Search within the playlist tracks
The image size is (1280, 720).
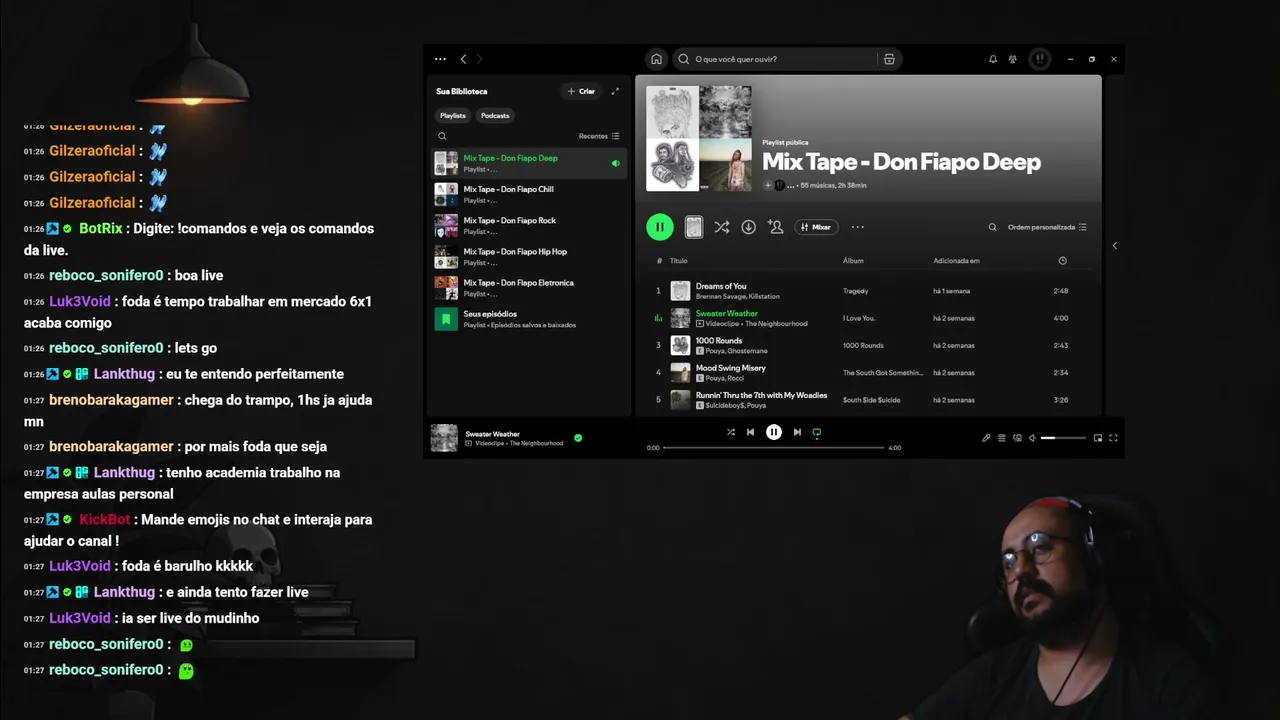pyautogui.click(x=992, y=227)
